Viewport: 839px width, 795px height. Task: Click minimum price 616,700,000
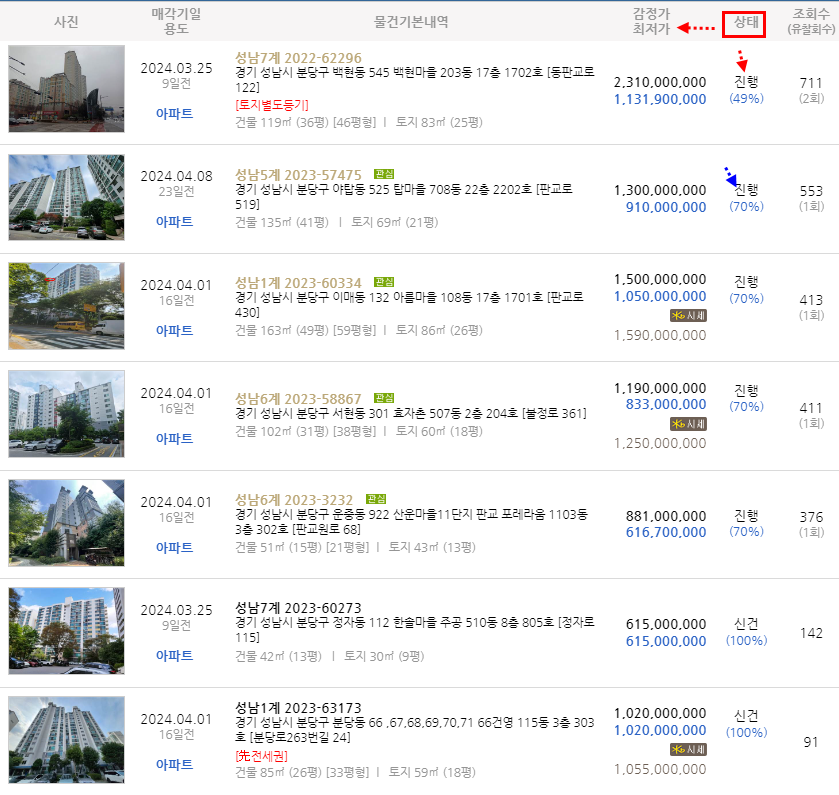point(666,532)
